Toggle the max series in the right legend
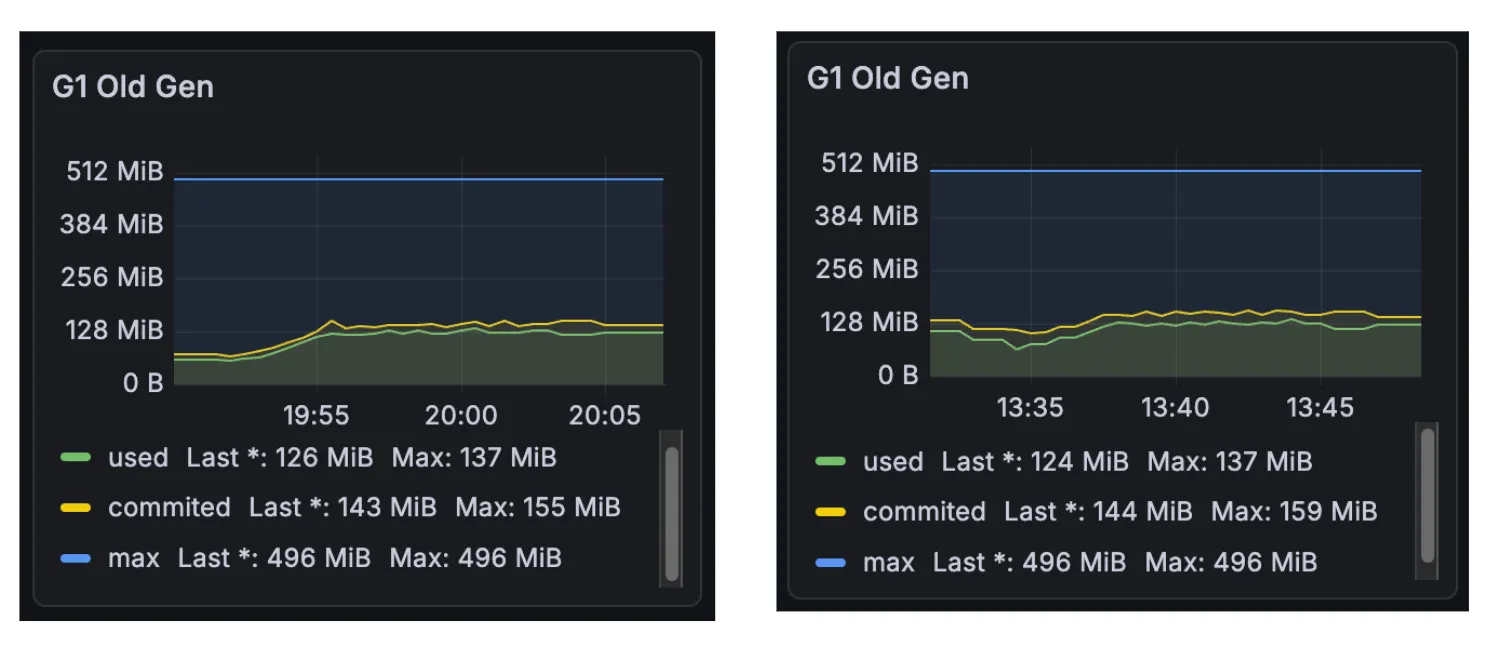 click(889, 563)
